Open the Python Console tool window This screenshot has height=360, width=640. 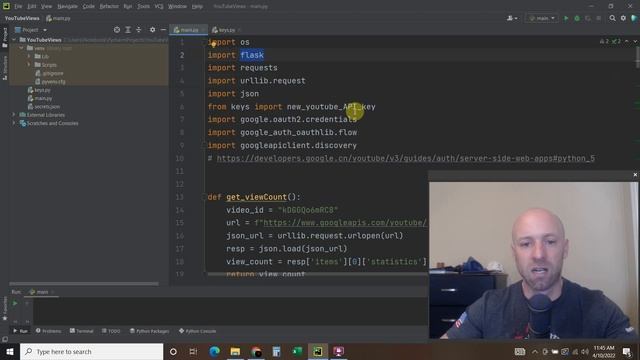[x=198, y=331]
